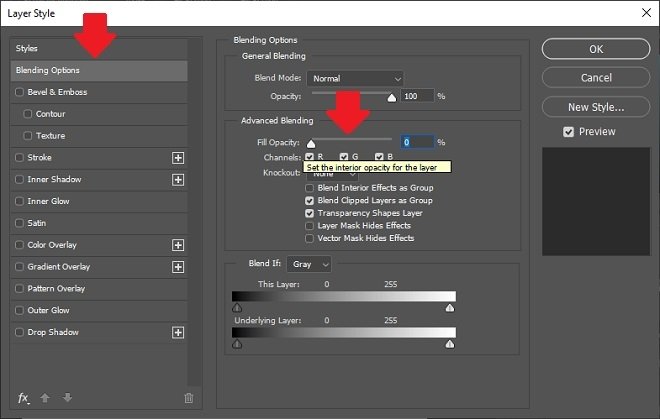Image resolution: width=660 pixels, height=419 pixels.
Task: Click the New Style... button
Action: tap(596, 107)
